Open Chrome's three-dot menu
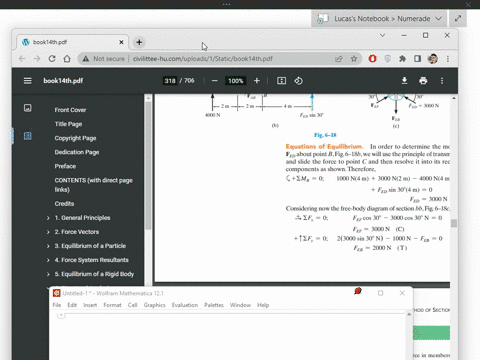The width and height of the screenshot is (480, 360). pyautogui.click(x=448, y=59)
